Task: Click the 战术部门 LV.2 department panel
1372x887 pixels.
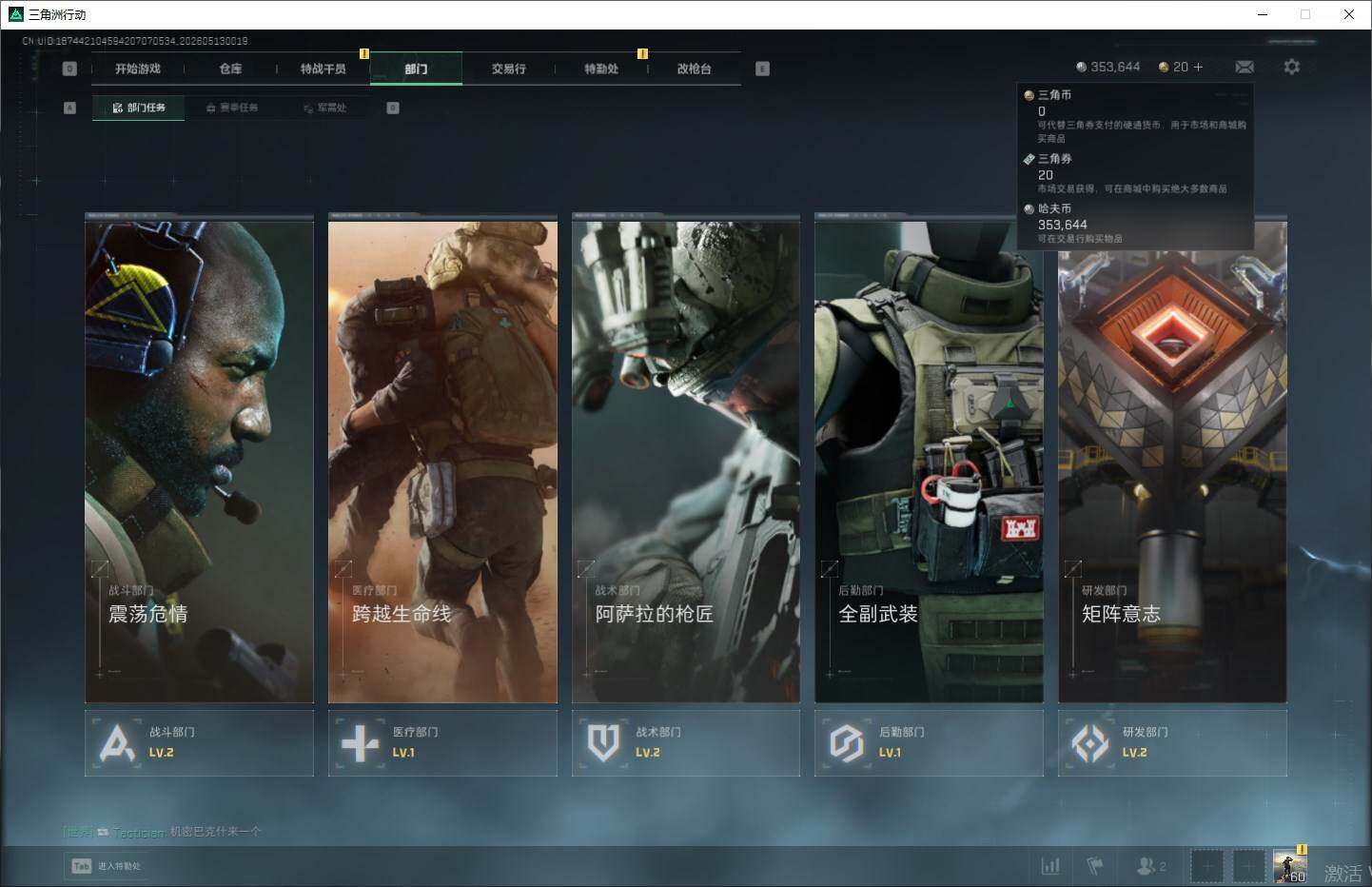Action: [686, 742]
